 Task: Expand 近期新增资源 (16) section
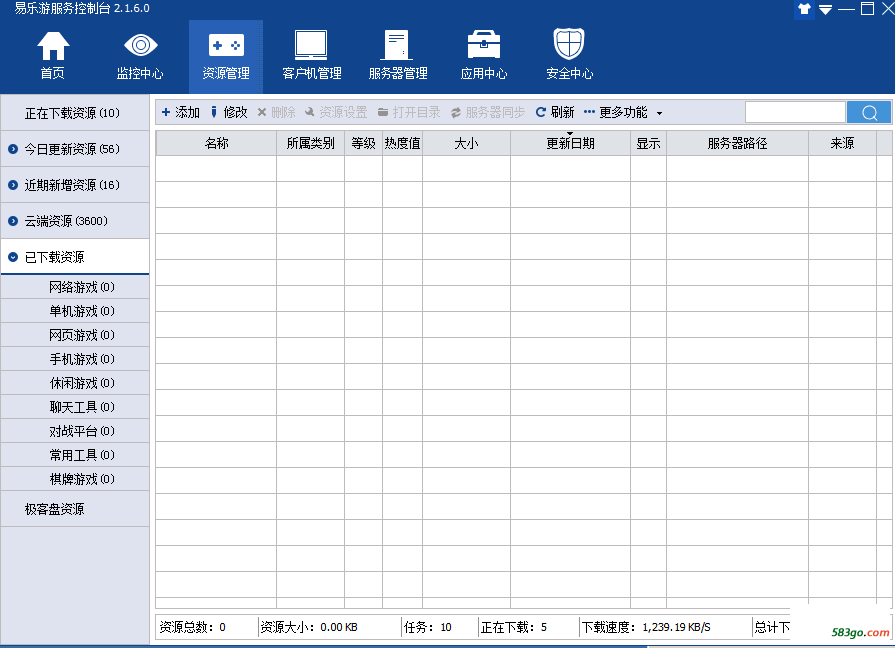point(75,185)
